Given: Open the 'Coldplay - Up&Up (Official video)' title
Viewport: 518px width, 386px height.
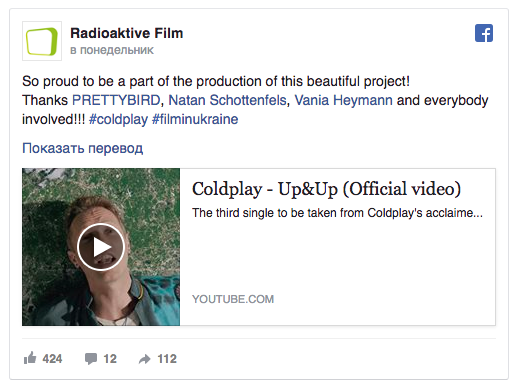Looking at the screenshot, I should tap(326, 189).
